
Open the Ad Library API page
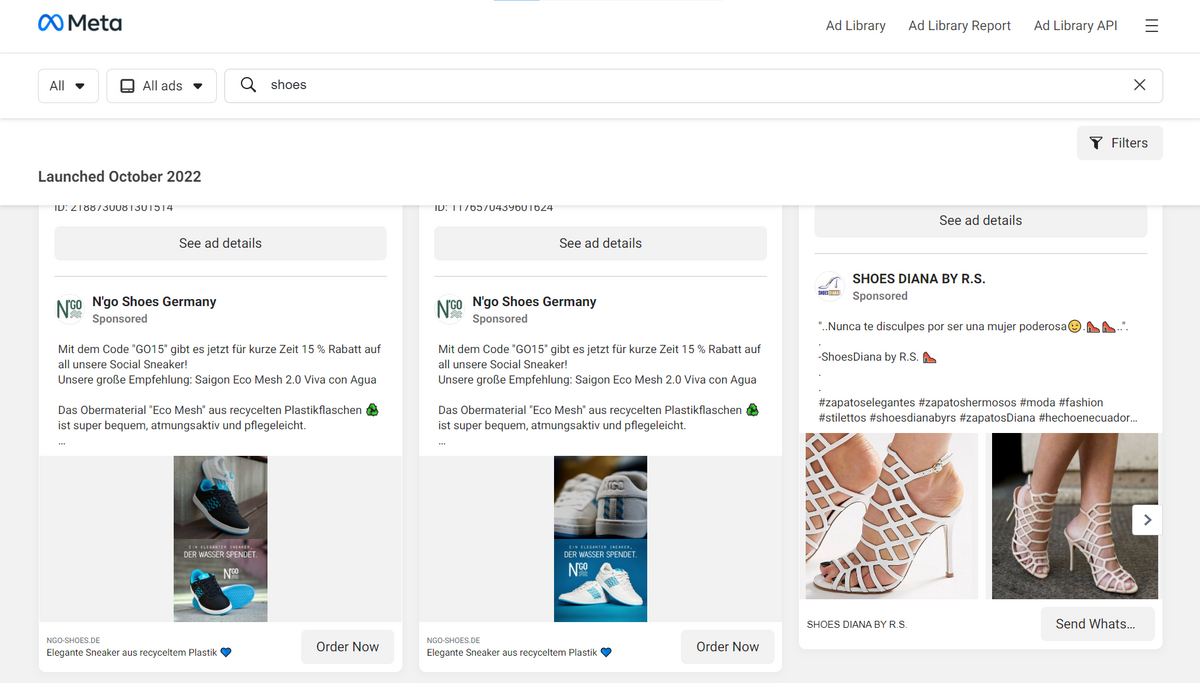(1075, 25)
